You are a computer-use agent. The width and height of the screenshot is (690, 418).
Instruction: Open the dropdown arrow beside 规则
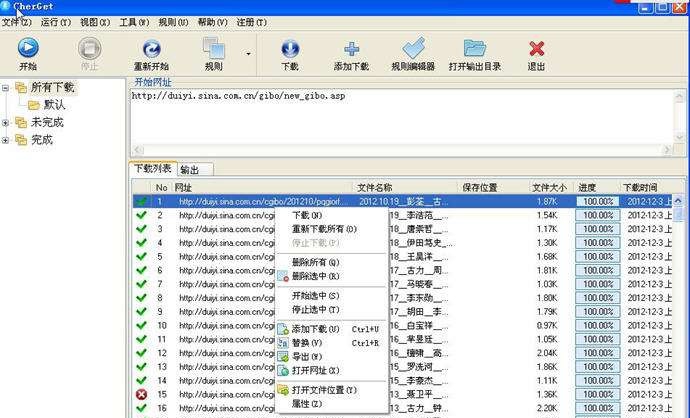tap(248, 54)
